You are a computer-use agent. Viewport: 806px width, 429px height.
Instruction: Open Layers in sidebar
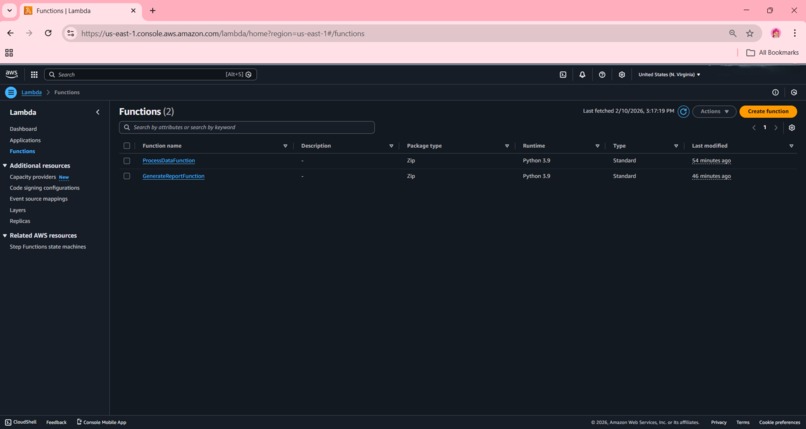(17, 210)
